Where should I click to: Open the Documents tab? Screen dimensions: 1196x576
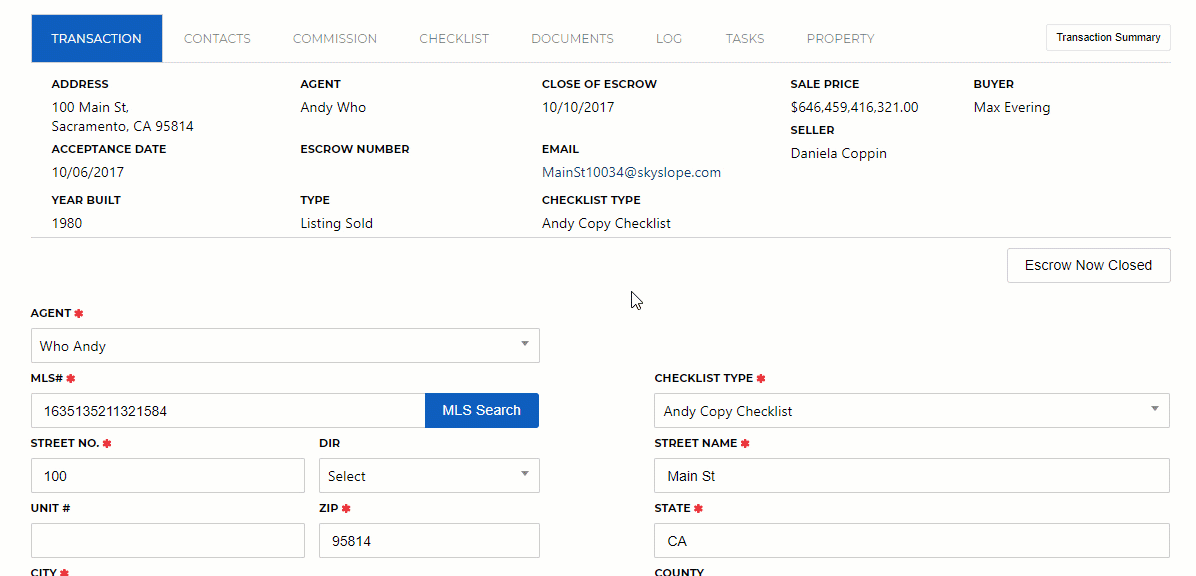coord(572,38)
